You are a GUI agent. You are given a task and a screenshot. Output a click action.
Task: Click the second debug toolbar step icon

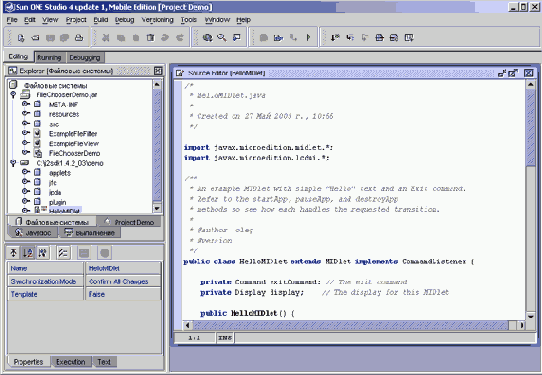pos(350,38)
